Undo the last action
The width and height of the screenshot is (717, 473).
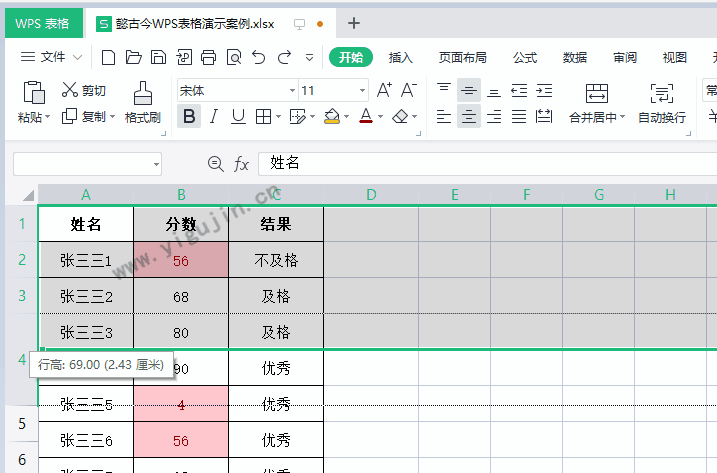tap(259, 58)
